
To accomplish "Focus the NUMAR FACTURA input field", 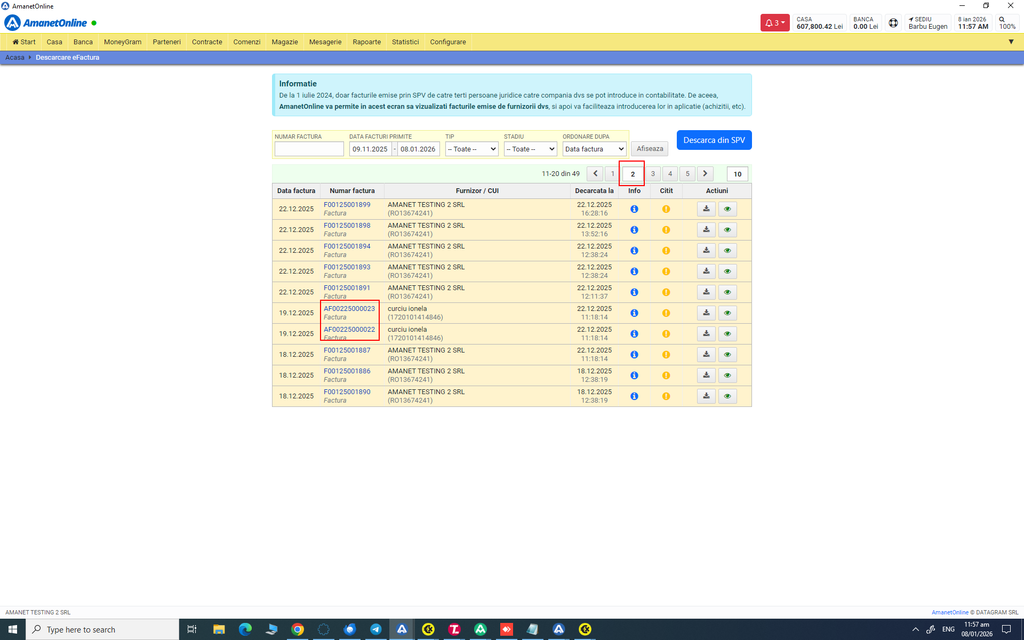I will pos(309,149).
